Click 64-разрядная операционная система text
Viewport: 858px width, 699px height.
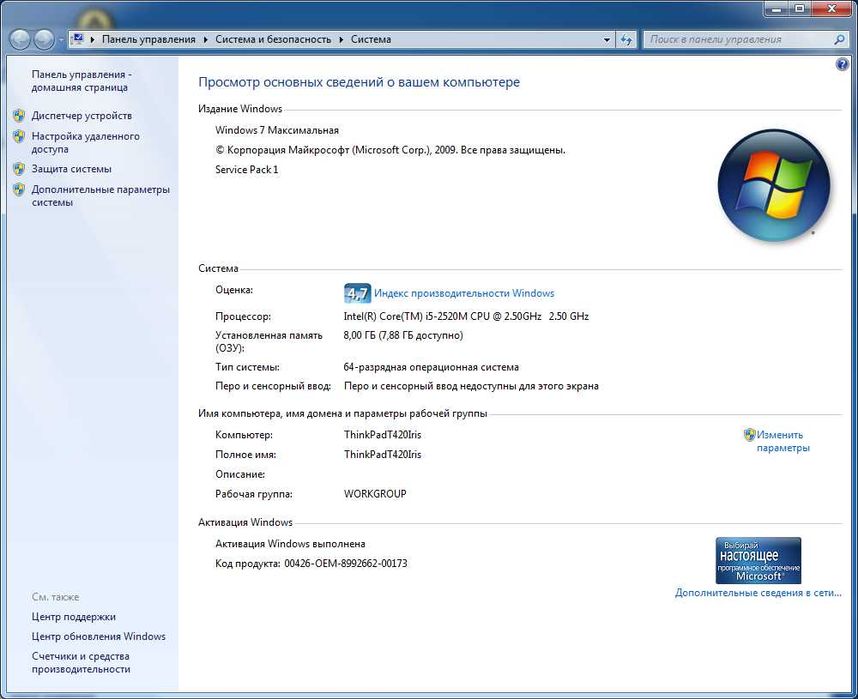point(431,367)
